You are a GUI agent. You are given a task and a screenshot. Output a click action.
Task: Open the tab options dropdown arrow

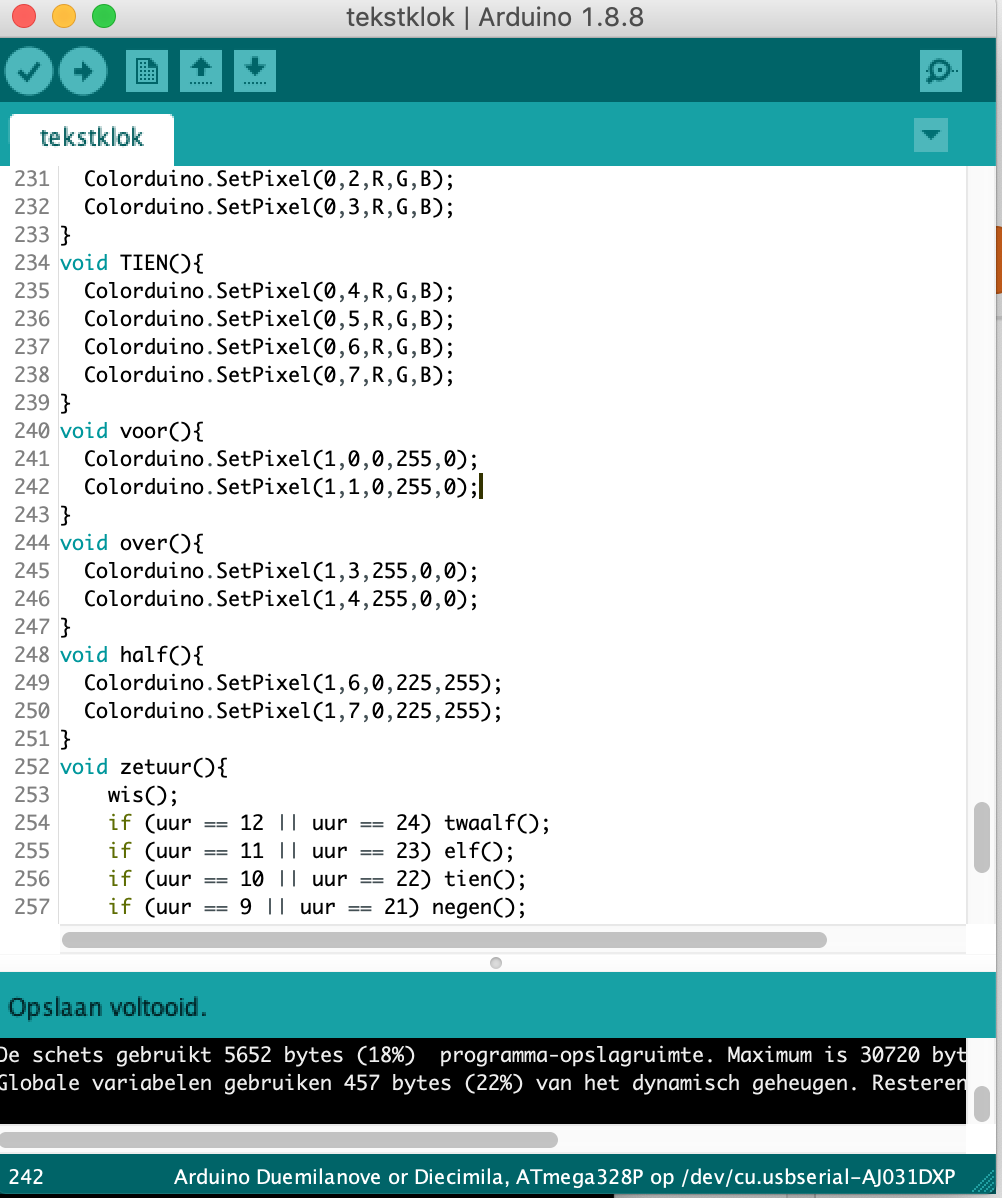(931, 135)
